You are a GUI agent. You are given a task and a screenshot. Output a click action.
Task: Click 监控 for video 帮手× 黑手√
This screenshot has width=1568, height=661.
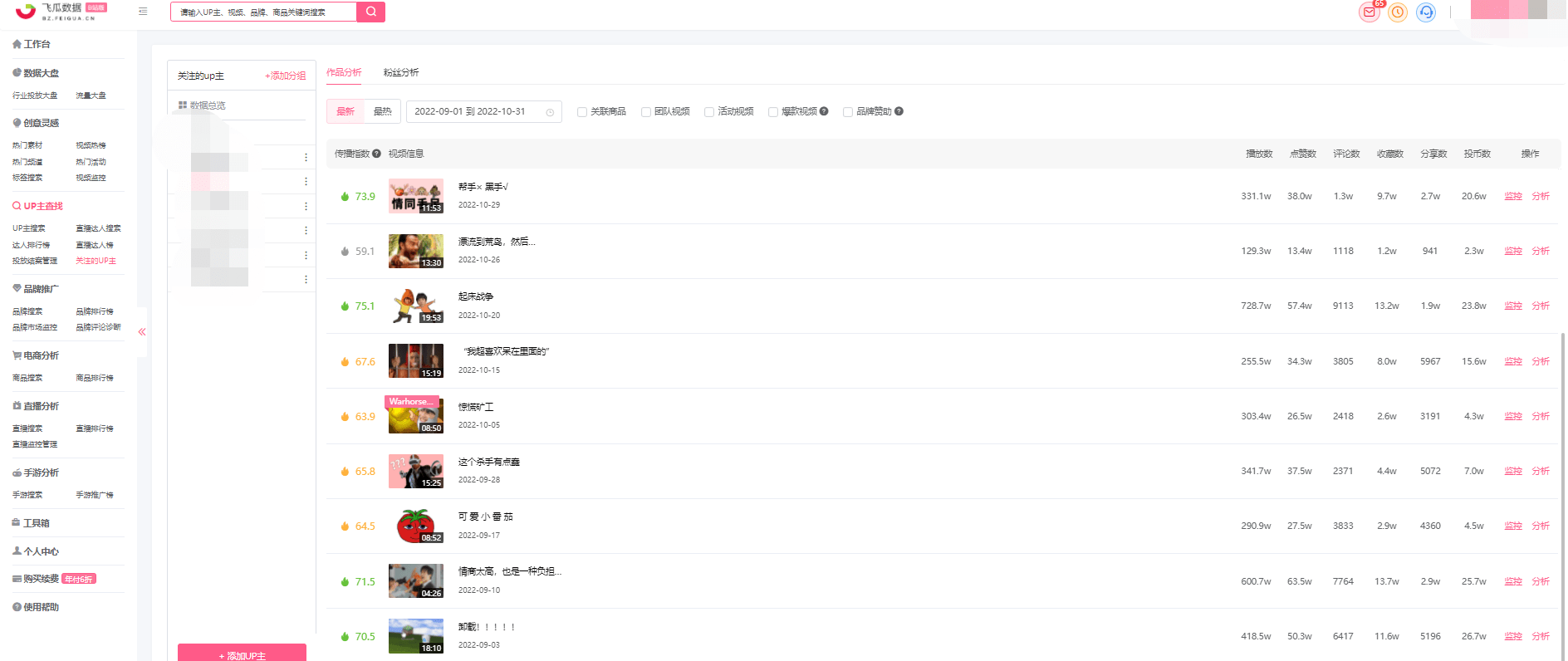1513,197
